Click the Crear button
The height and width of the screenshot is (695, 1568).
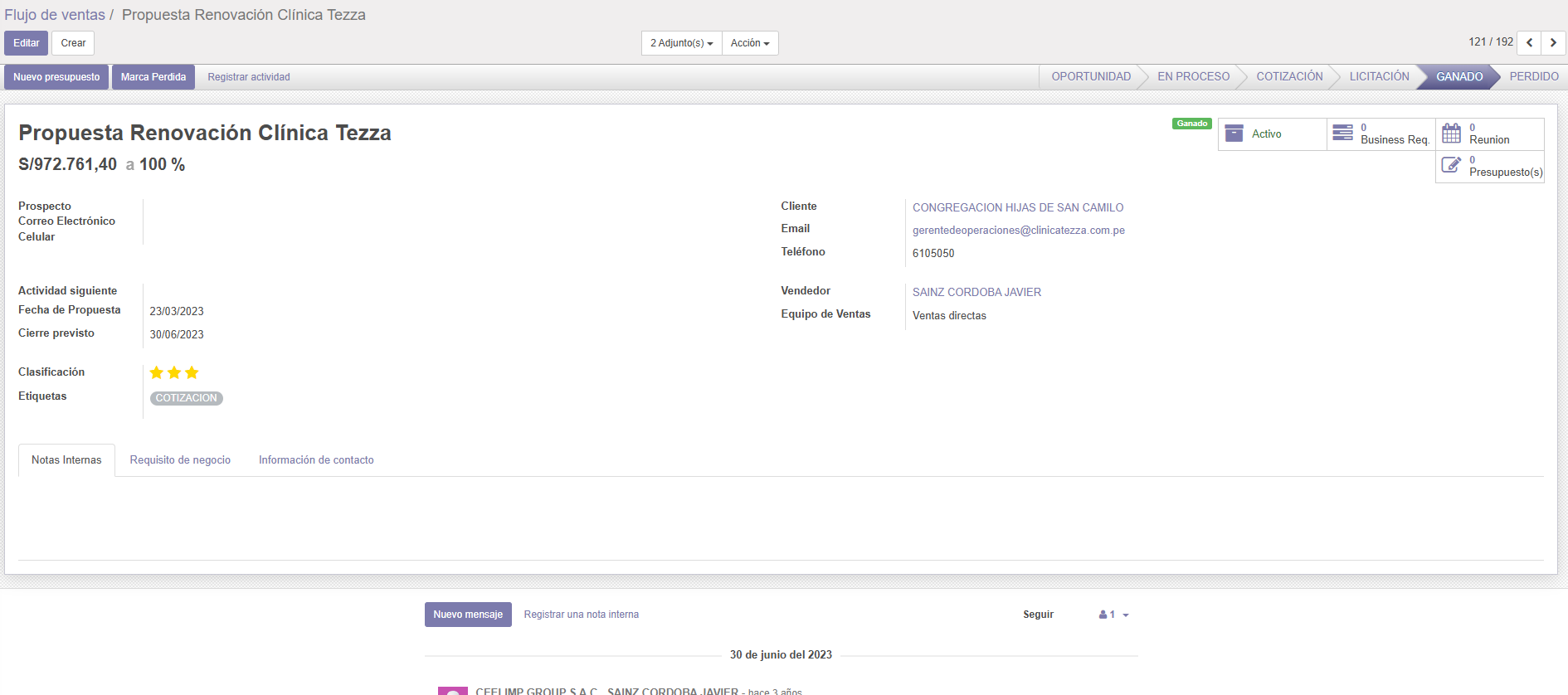click(73, 43)
